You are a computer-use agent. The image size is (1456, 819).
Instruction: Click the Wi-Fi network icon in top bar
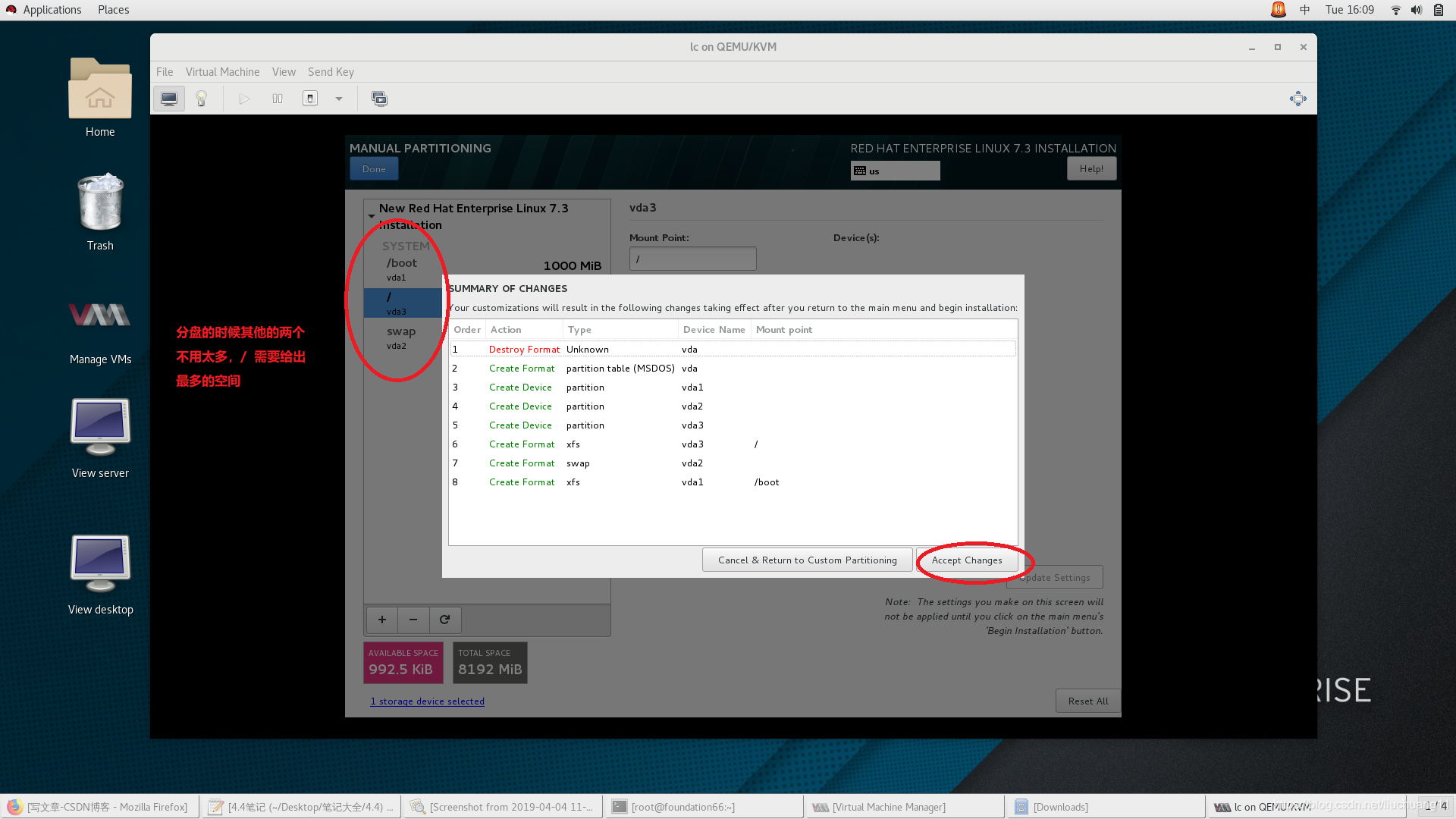pos(1395,10)
